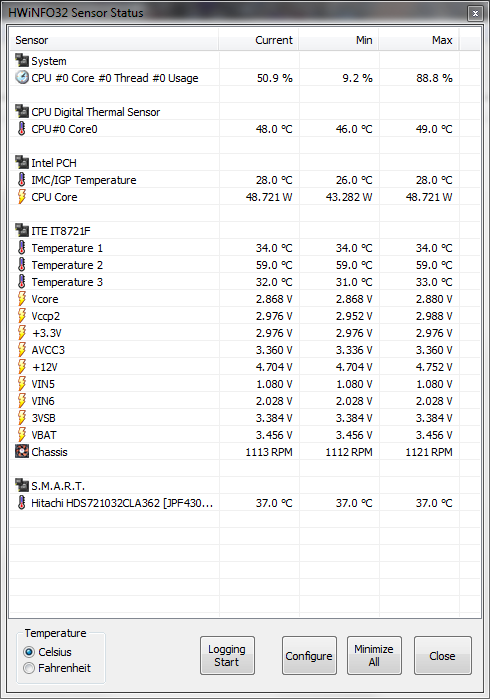This screenshot has height=699, width=490.
Task: Click the AVCC3 voltage bolt icon
Action: click(21, 349)
